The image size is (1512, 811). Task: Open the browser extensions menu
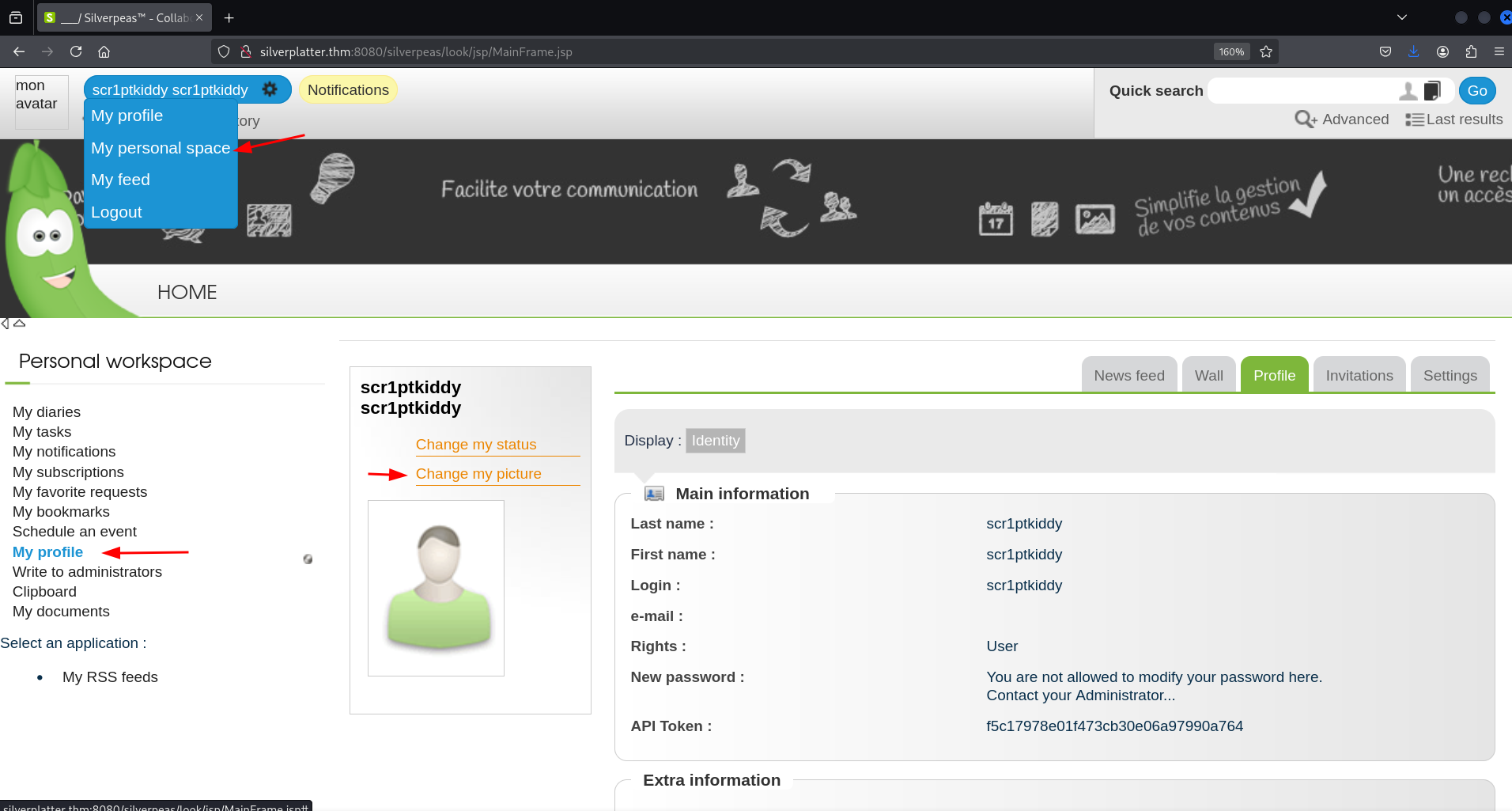tap(1471, 51)
